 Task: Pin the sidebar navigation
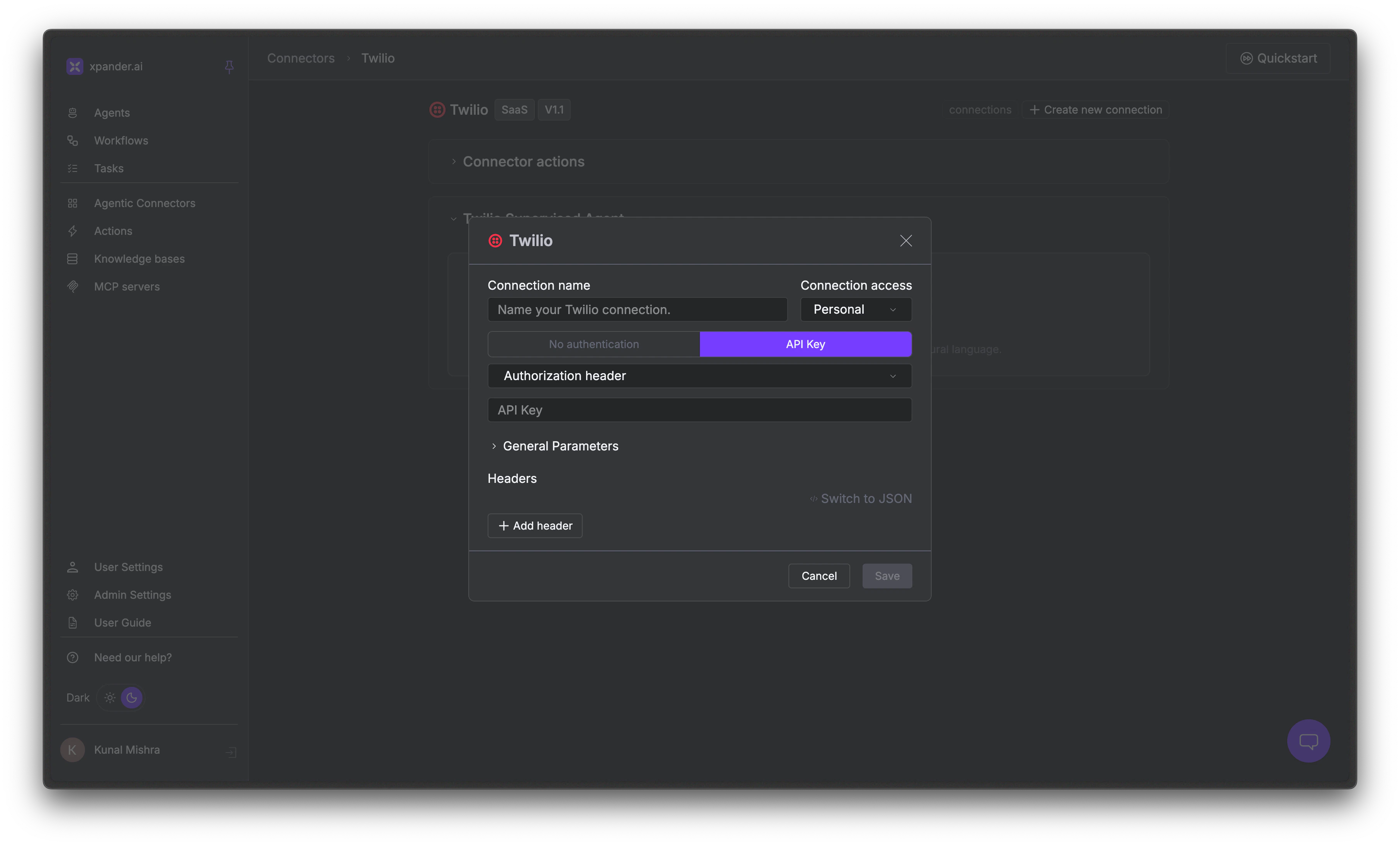(229, 66)
